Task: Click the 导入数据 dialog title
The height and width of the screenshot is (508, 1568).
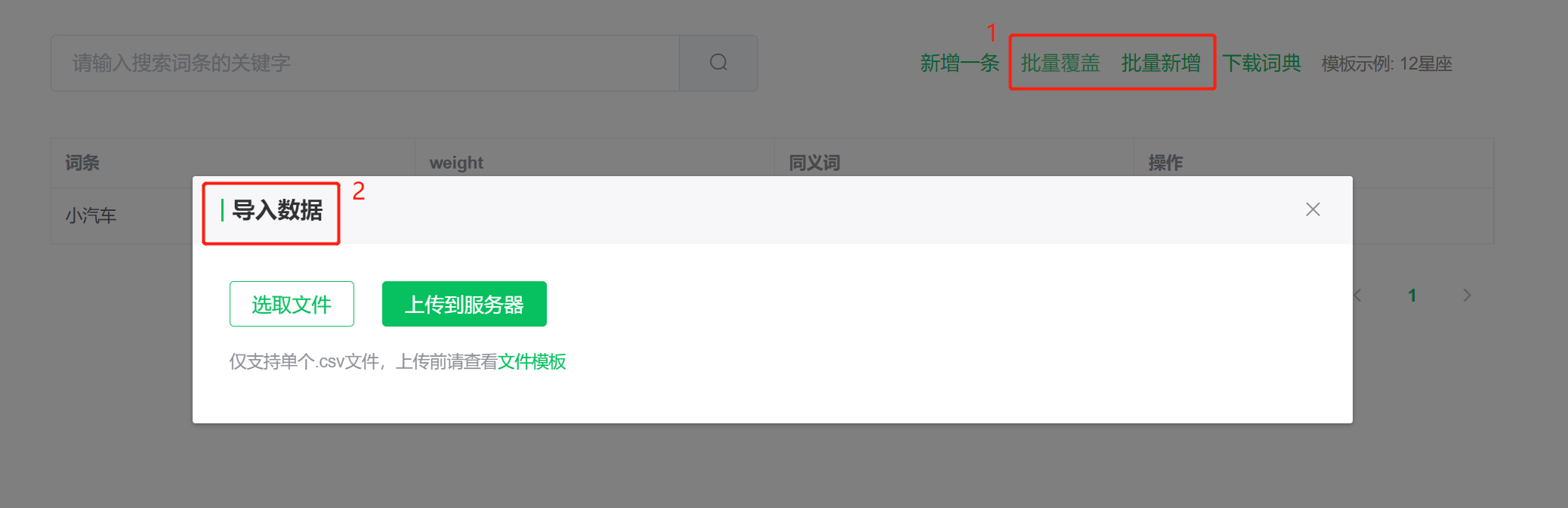Action: point(277,209)
